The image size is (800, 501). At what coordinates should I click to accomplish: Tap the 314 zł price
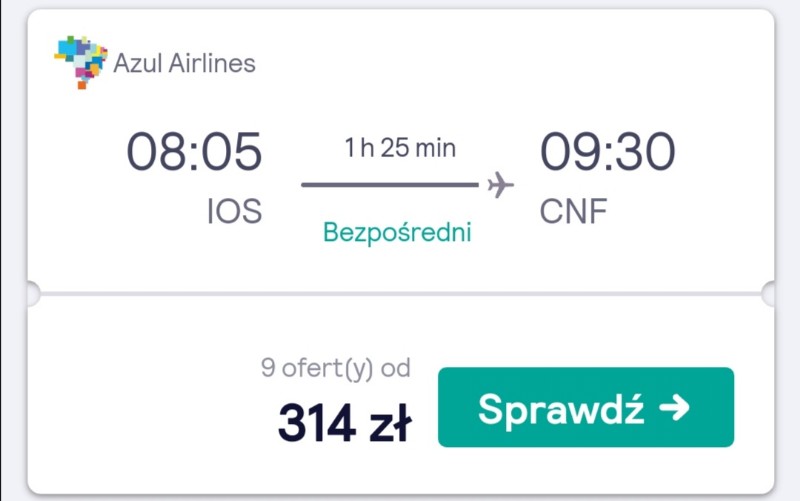click(x=344, y=422)
